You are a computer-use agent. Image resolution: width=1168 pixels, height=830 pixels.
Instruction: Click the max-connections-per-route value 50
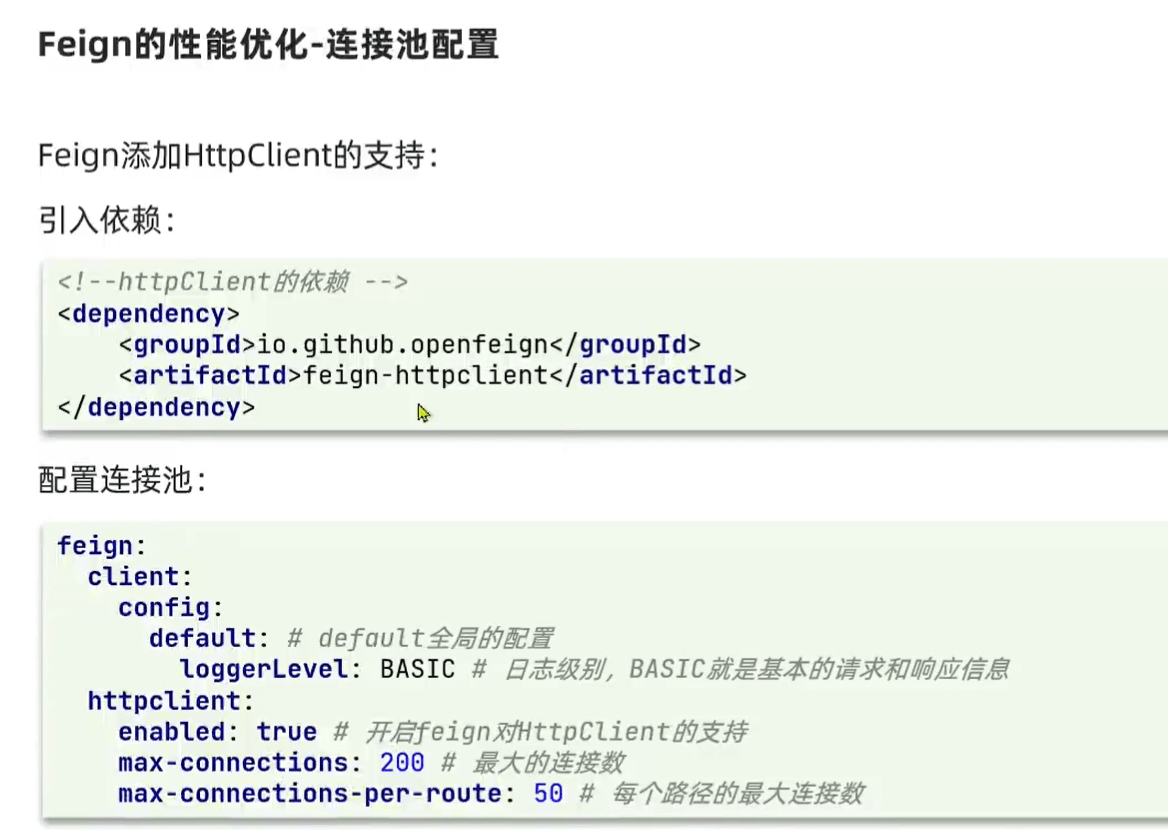pyautogui.click(x=548, y=793)
